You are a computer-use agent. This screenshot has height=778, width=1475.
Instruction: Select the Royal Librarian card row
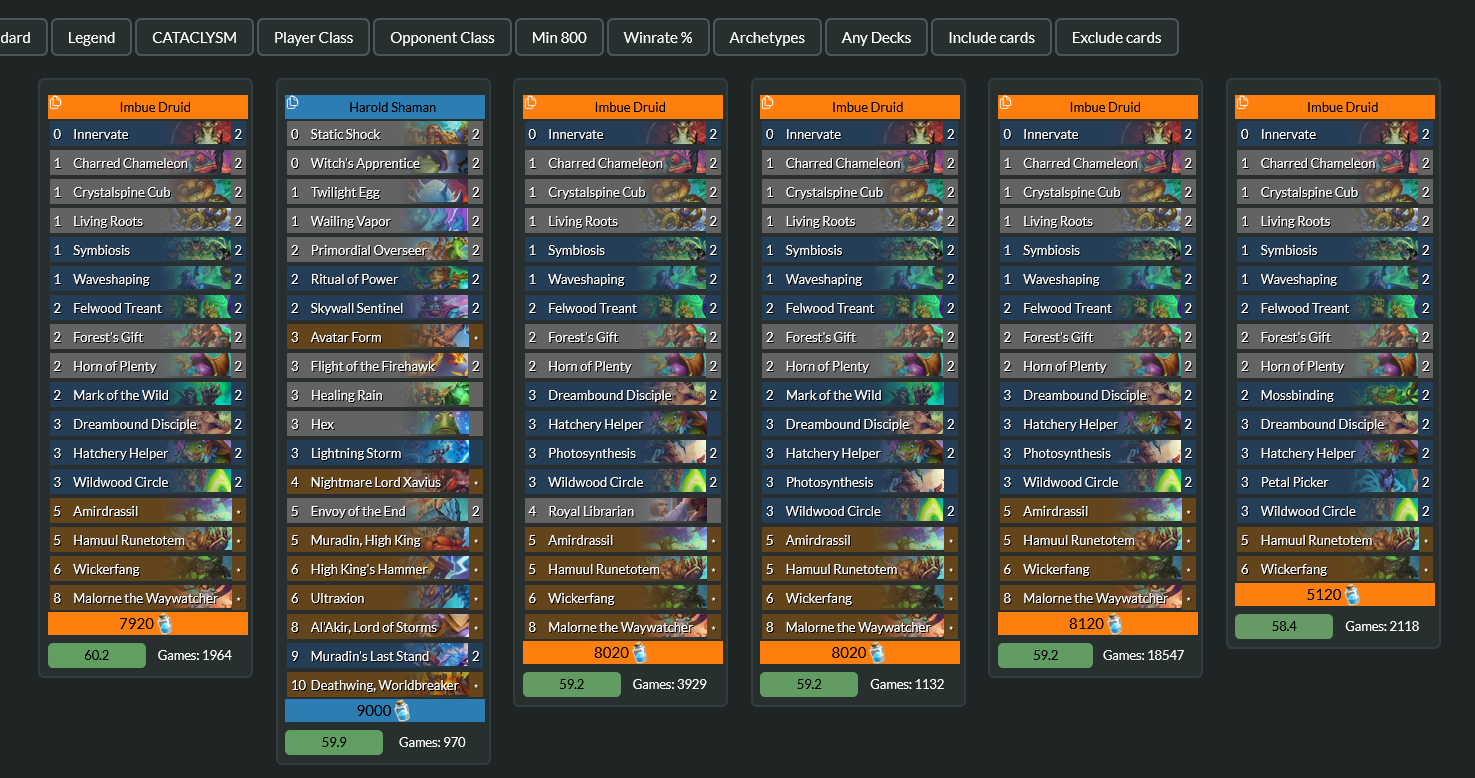[623, 511]
